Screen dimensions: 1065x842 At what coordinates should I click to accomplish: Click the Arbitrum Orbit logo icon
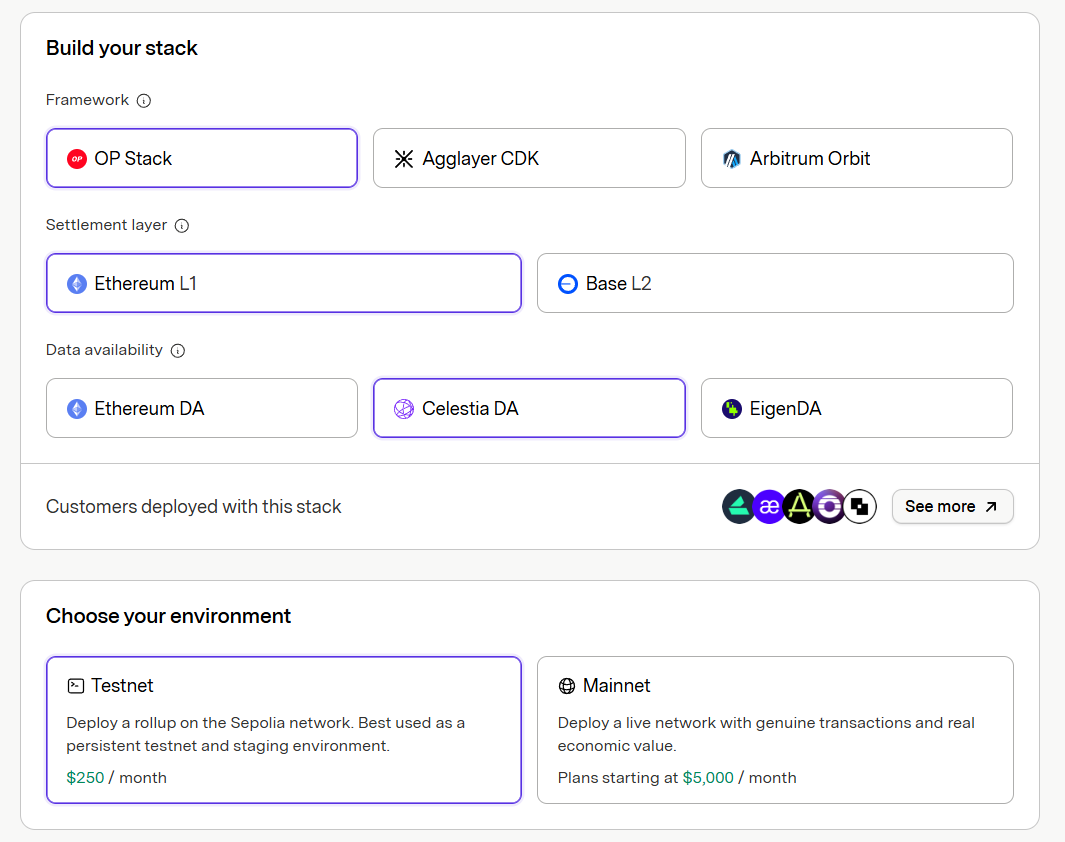[731, 158]
